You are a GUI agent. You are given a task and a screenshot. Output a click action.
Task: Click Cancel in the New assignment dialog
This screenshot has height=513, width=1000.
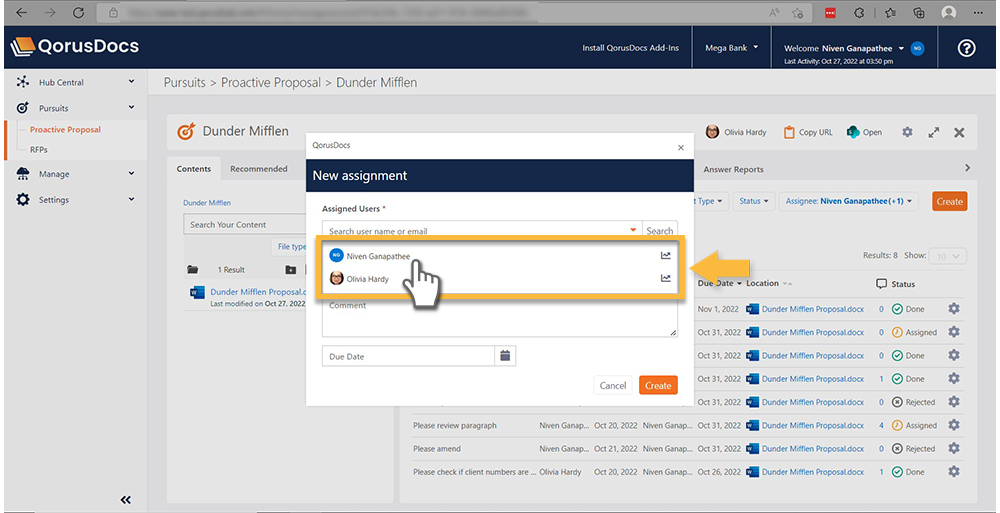(612, 385)
